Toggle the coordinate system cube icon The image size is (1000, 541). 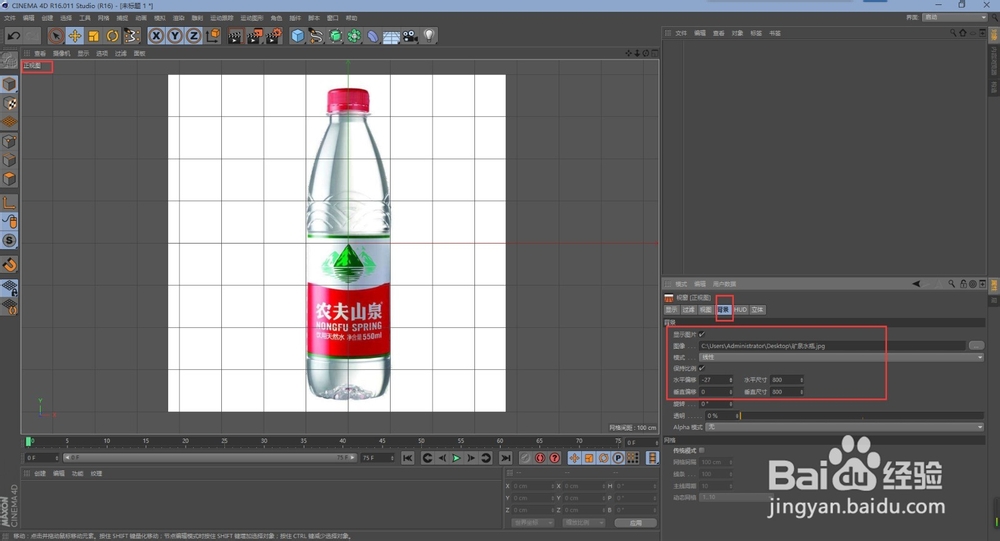[213, 36]
